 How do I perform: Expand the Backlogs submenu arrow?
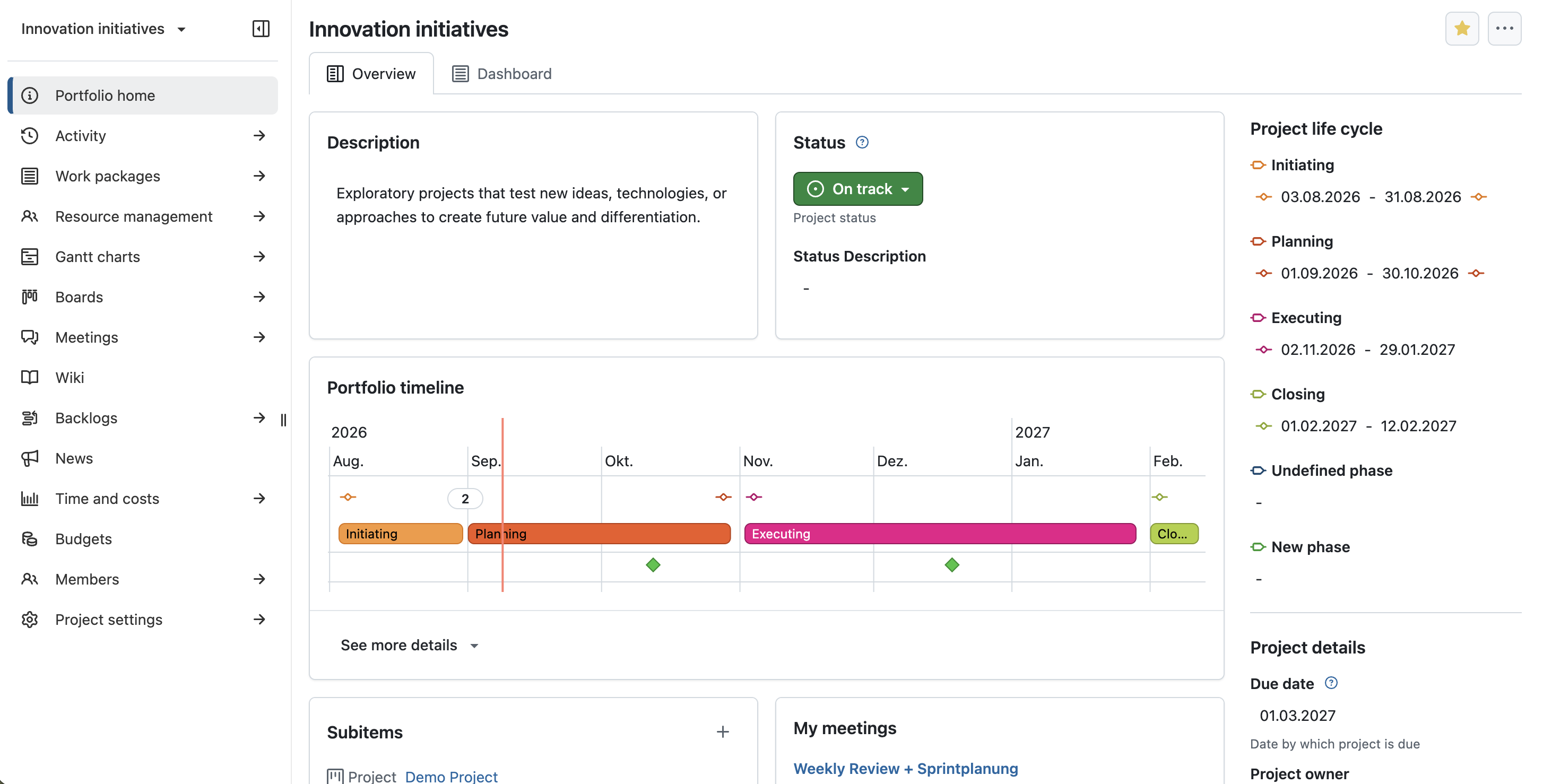point(259,418)
